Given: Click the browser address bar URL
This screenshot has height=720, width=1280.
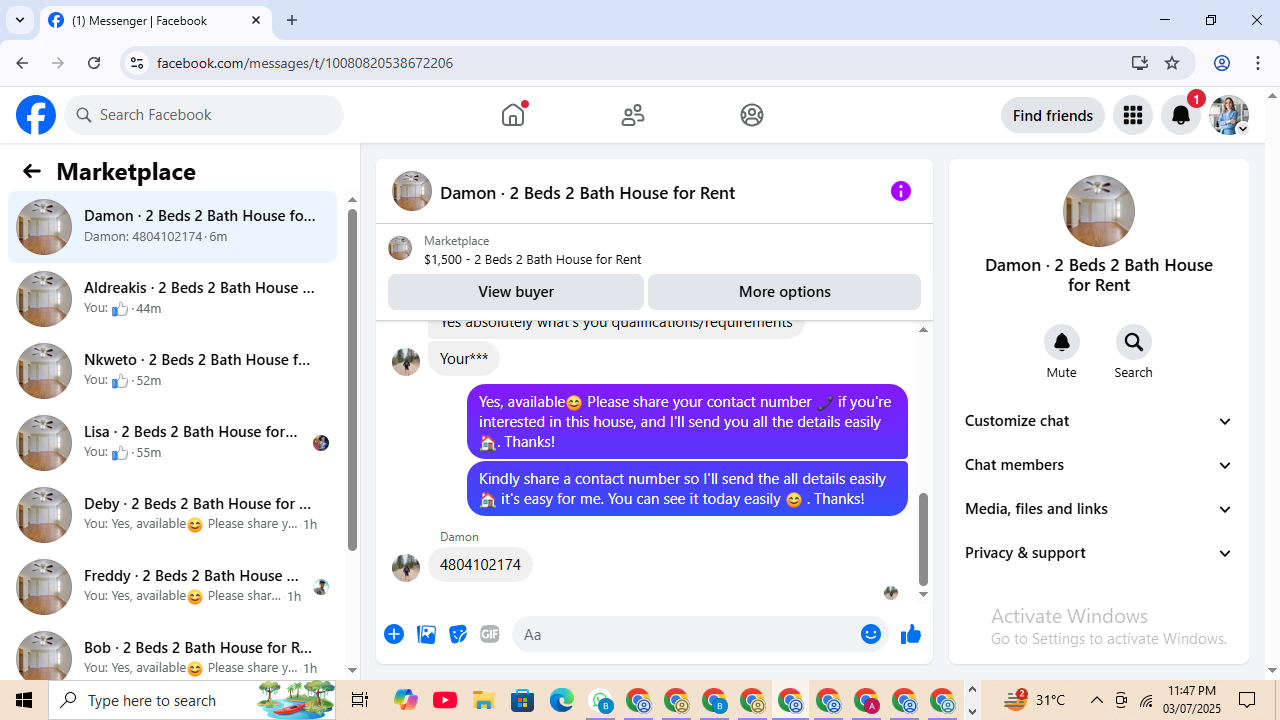Looking at the screenshot, I should tap(305, 63).
